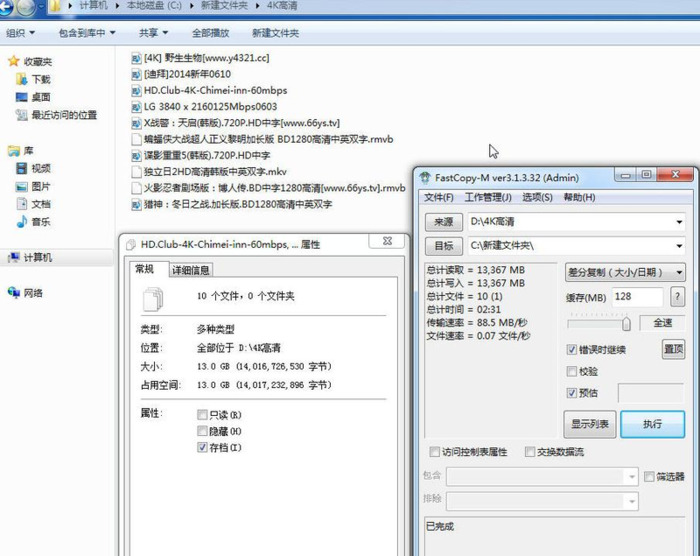
Task: Click the speed slider handle in FastCopy
Action: (626, 323)
